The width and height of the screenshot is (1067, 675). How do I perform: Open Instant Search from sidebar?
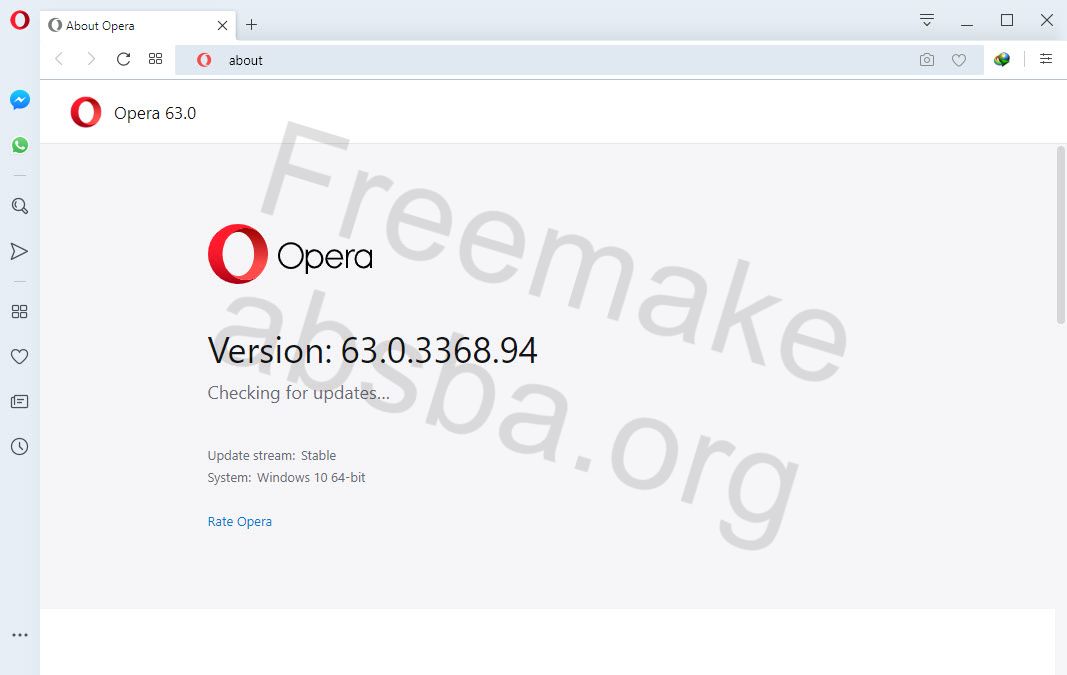click(20, 206)
